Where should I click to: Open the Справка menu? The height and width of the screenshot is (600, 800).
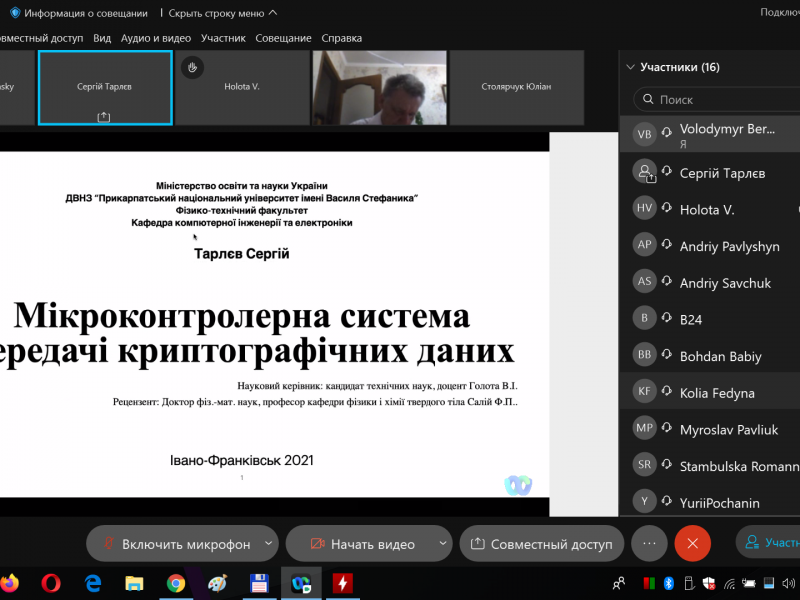(x=342, y=38)
